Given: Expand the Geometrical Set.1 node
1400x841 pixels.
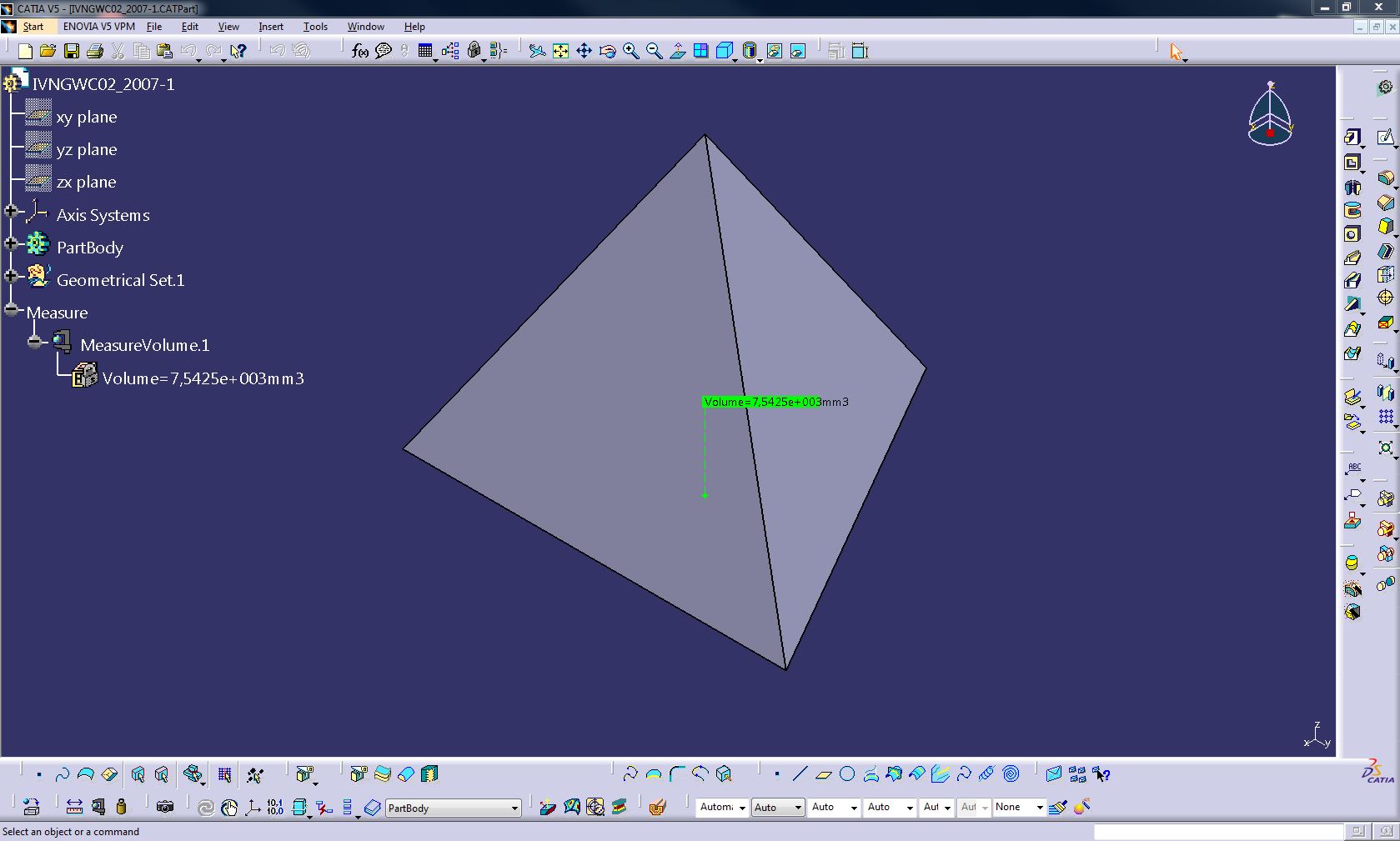Looking at the screenshot, I should (x=11, y=277).
